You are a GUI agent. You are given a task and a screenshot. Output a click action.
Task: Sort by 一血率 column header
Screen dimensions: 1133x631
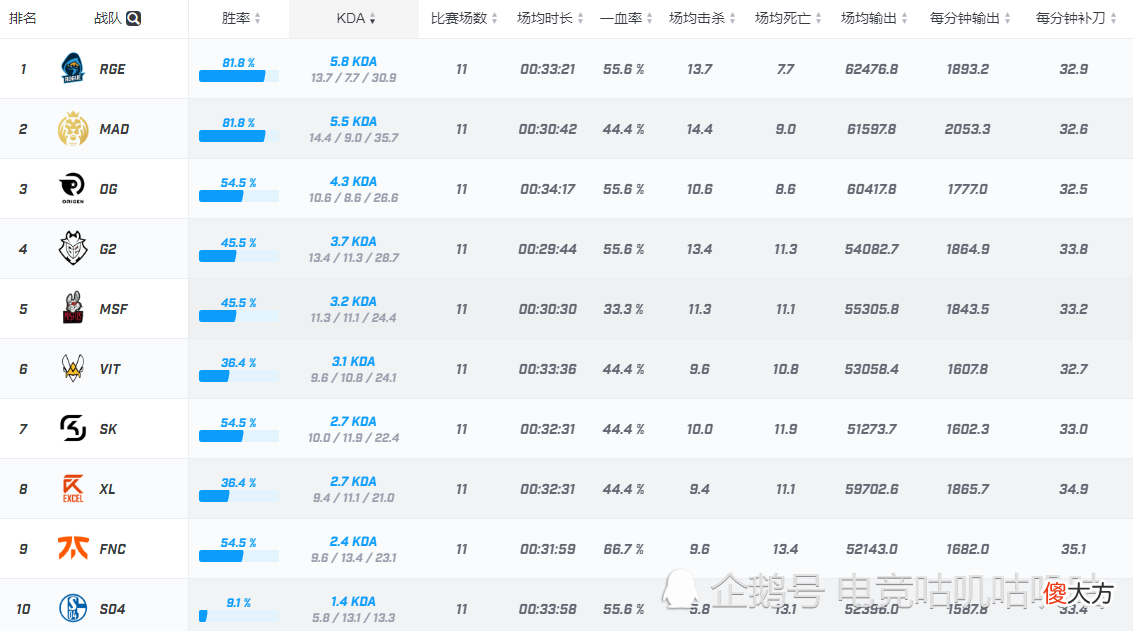tap(626, 18)
